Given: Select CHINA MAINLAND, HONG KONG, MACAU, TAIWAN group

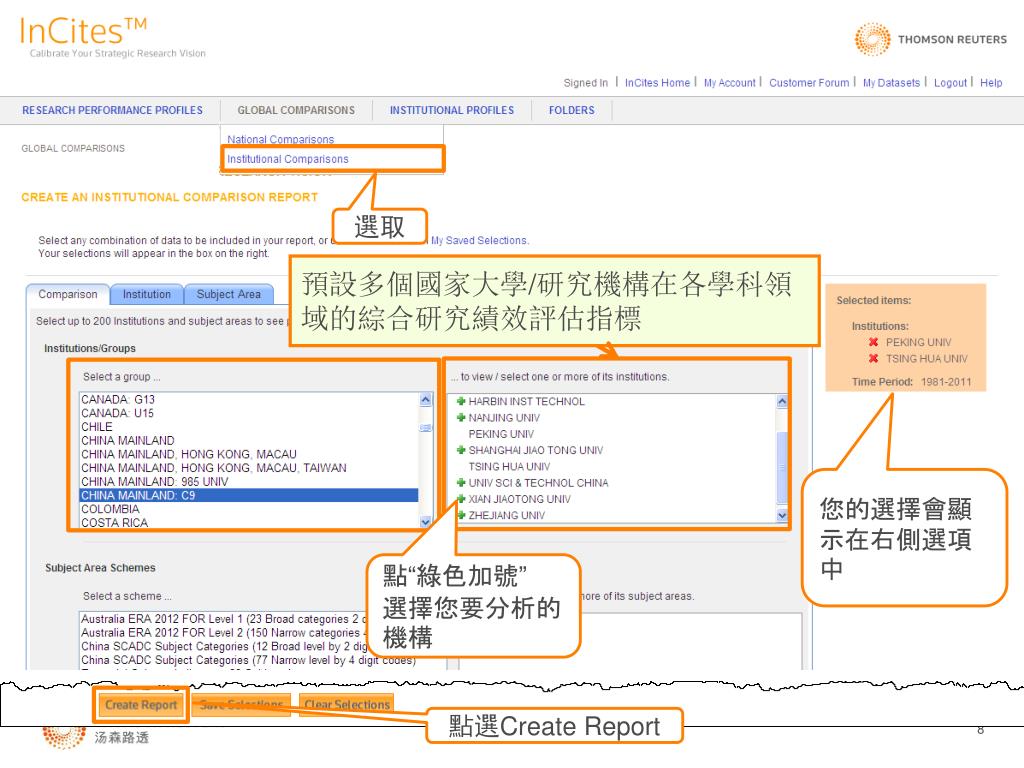Looking at the screenshot, I should click(x=249, y=468).
